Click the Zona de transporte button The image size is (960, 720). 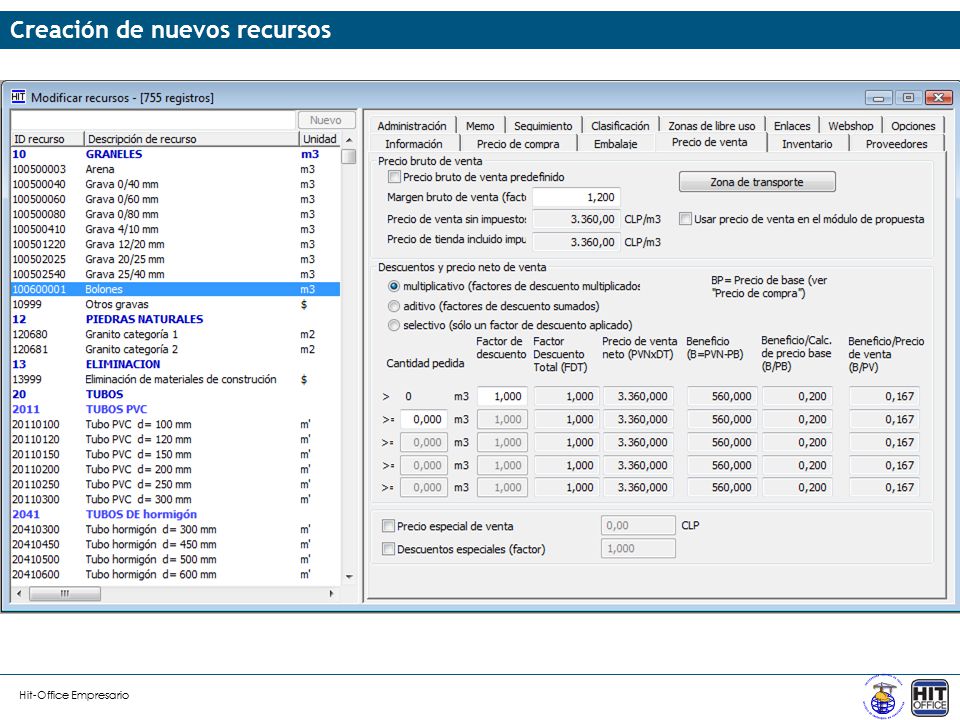click(757, 182)
